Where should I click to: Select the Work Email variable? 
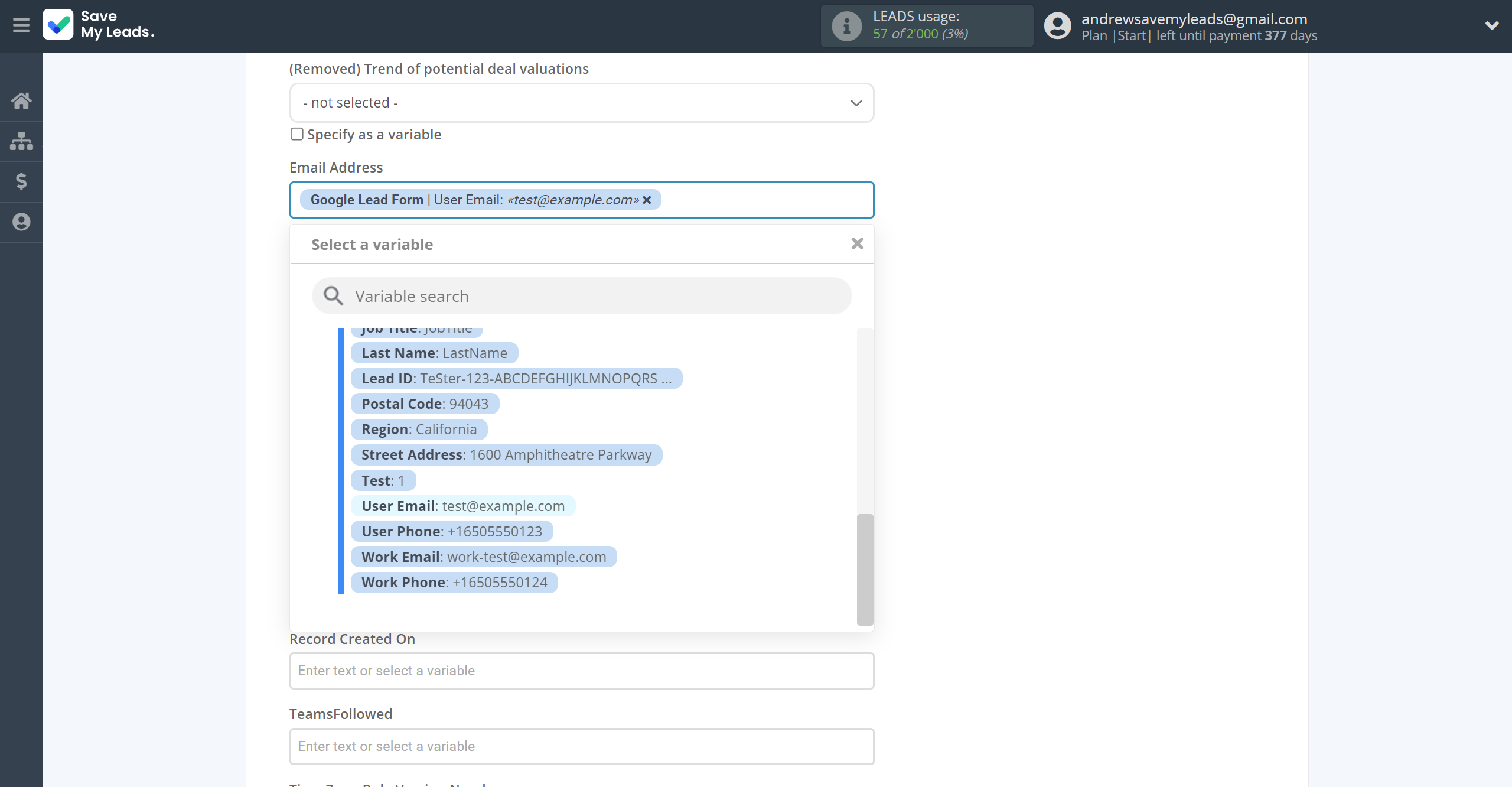[484, 557]
